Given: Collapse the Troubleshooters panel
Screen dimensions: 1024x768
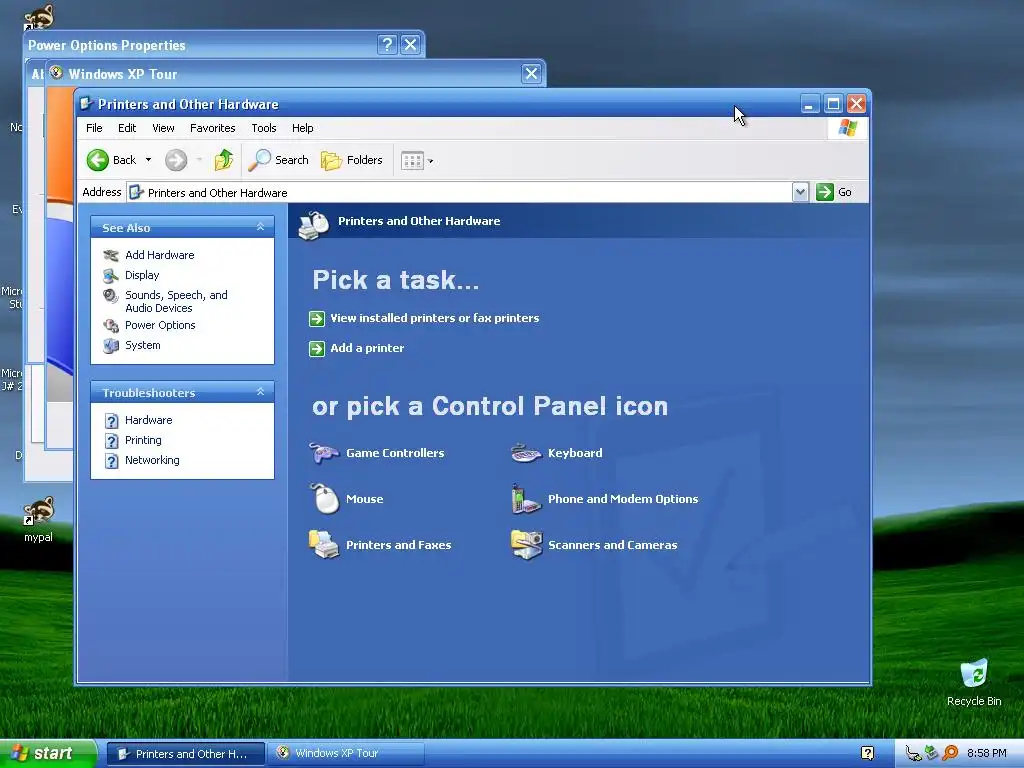Looking at the screenshot, I should click(x=260, y=392).
